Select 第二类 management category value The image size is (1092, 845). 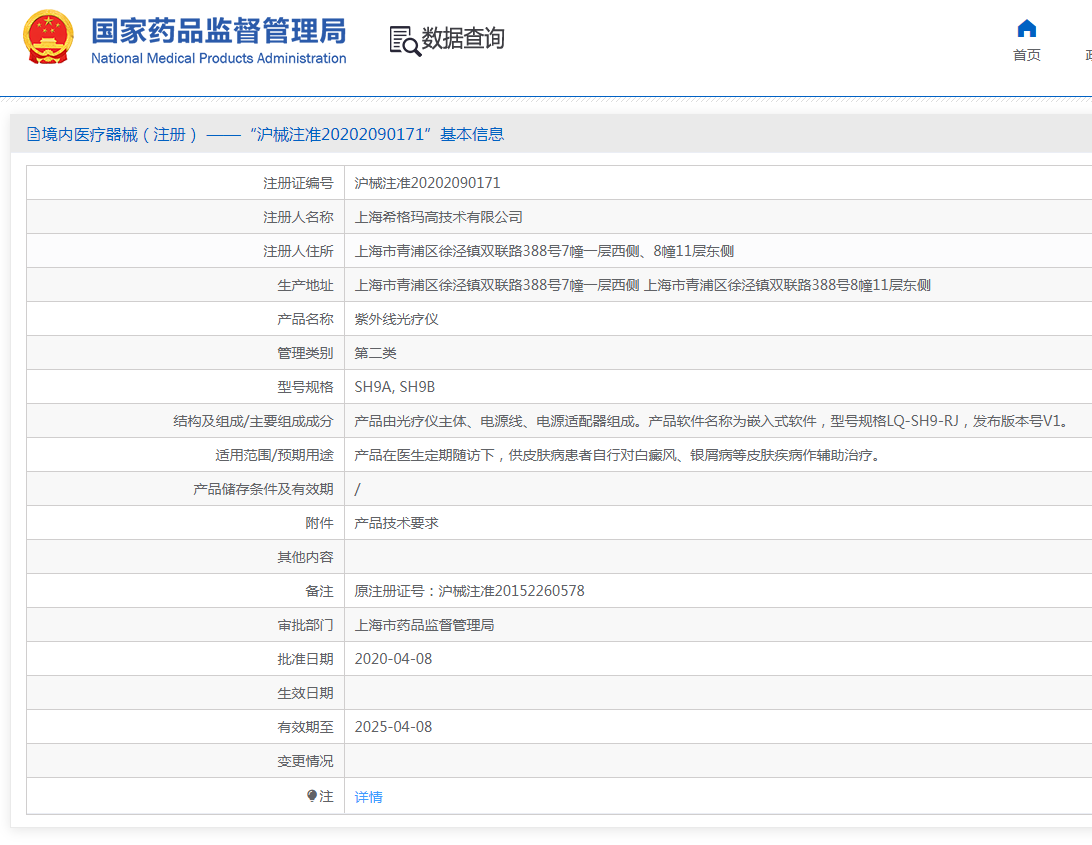(x=375, y=353)
